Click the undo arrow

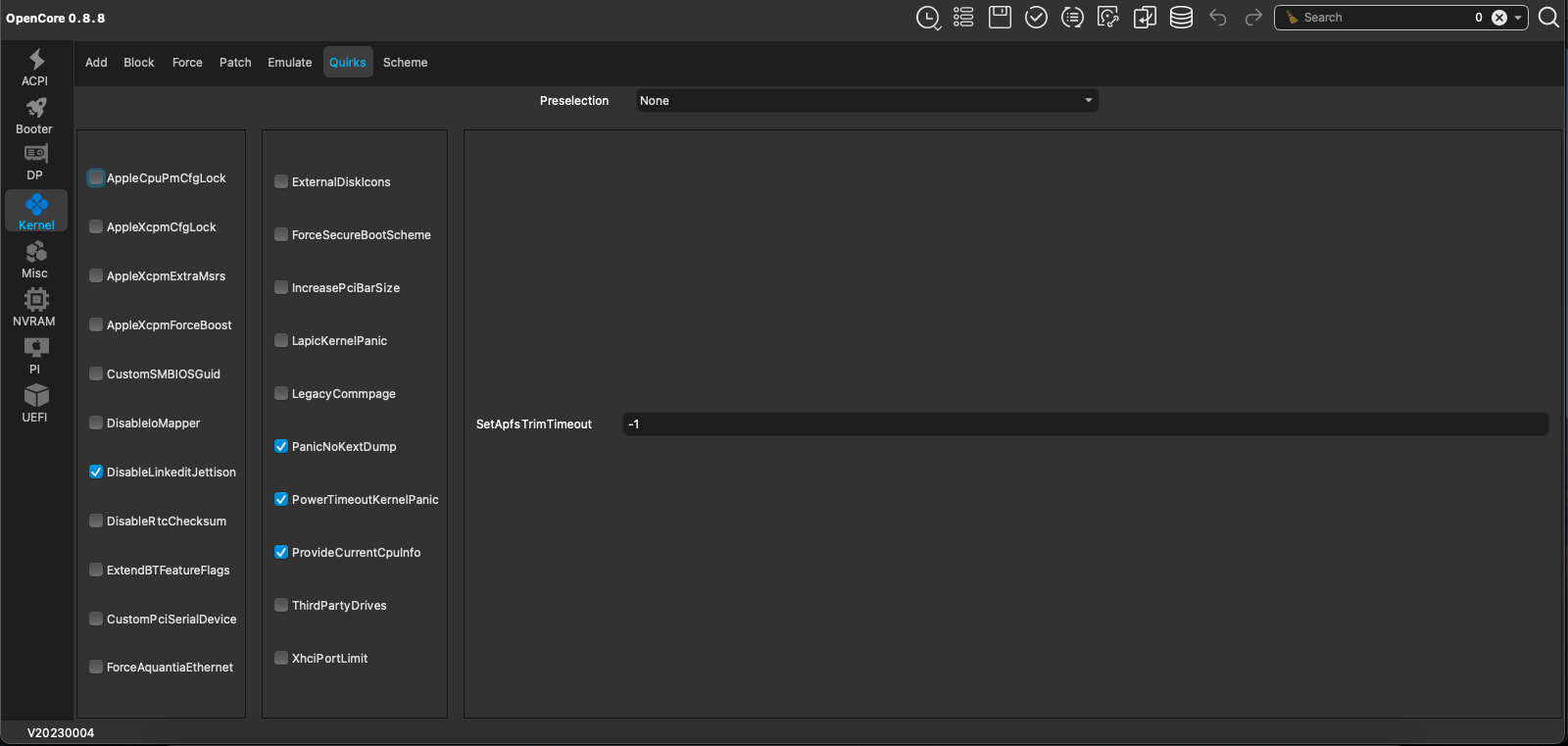click(x=1217, y=18)
